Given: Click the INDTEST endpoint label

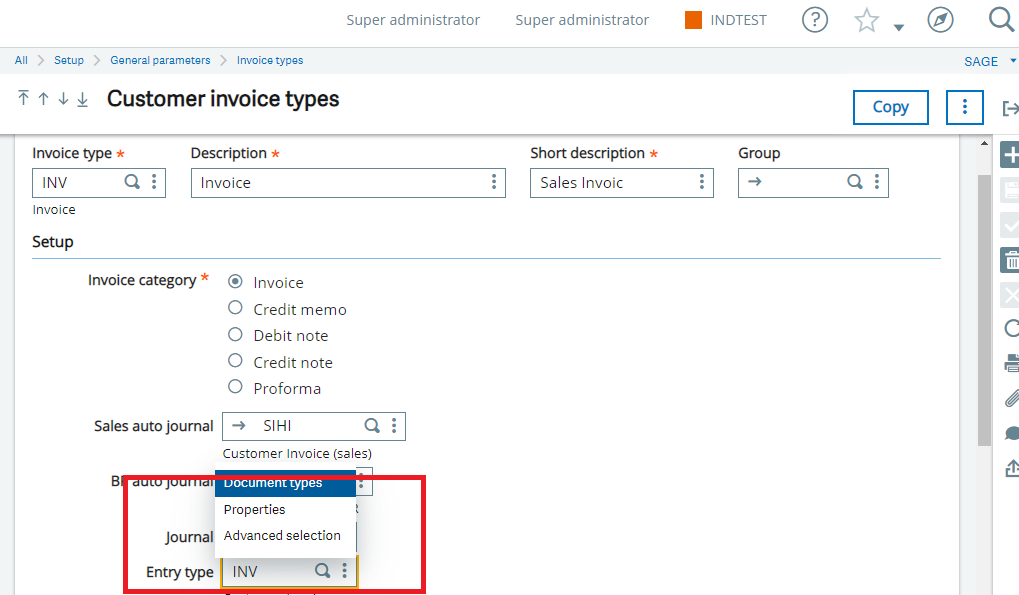Looking at the screenshot, I should 738,20.
